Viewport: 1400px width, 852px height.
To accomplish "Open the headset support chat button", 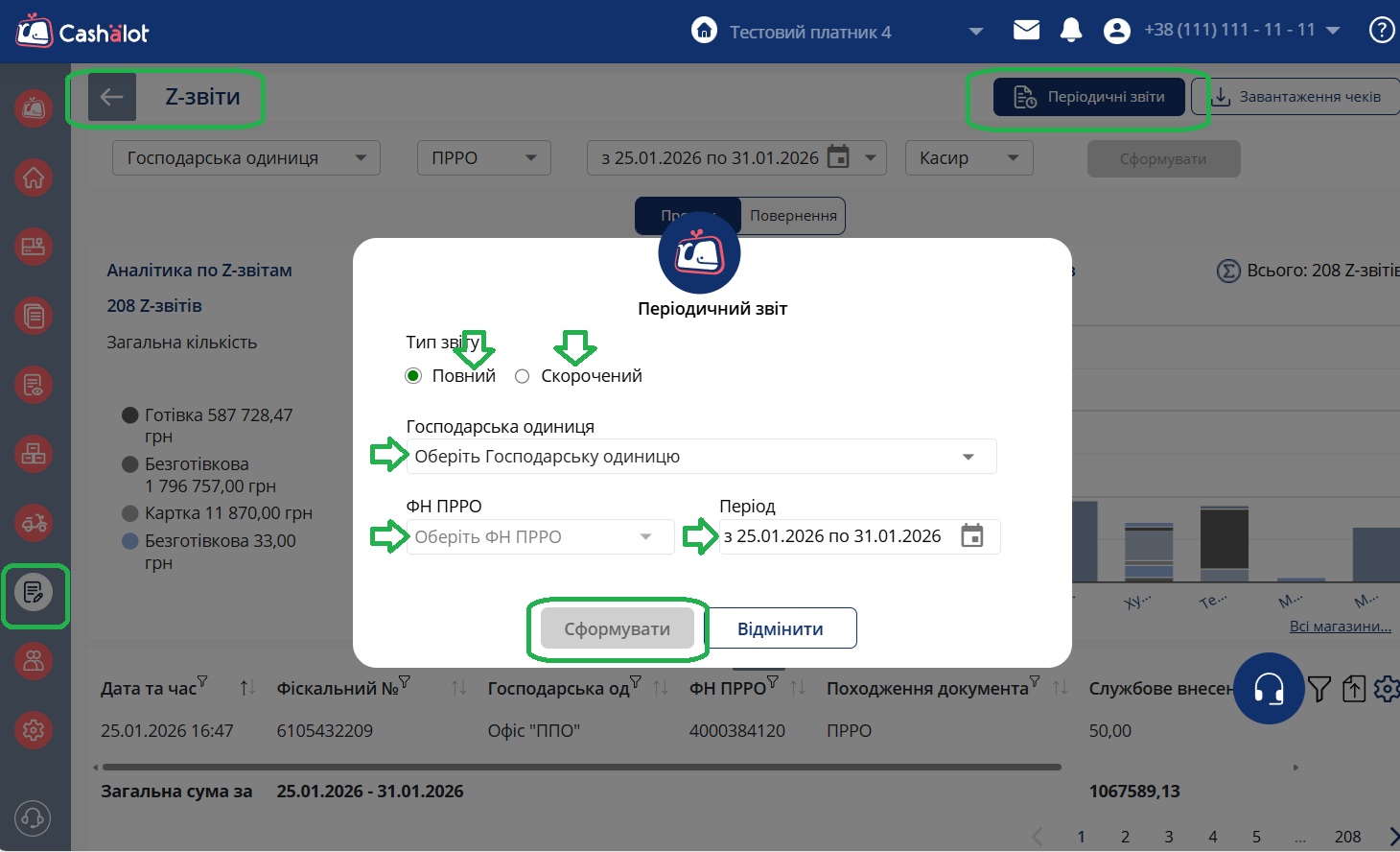I will (x=1268, y=688).
